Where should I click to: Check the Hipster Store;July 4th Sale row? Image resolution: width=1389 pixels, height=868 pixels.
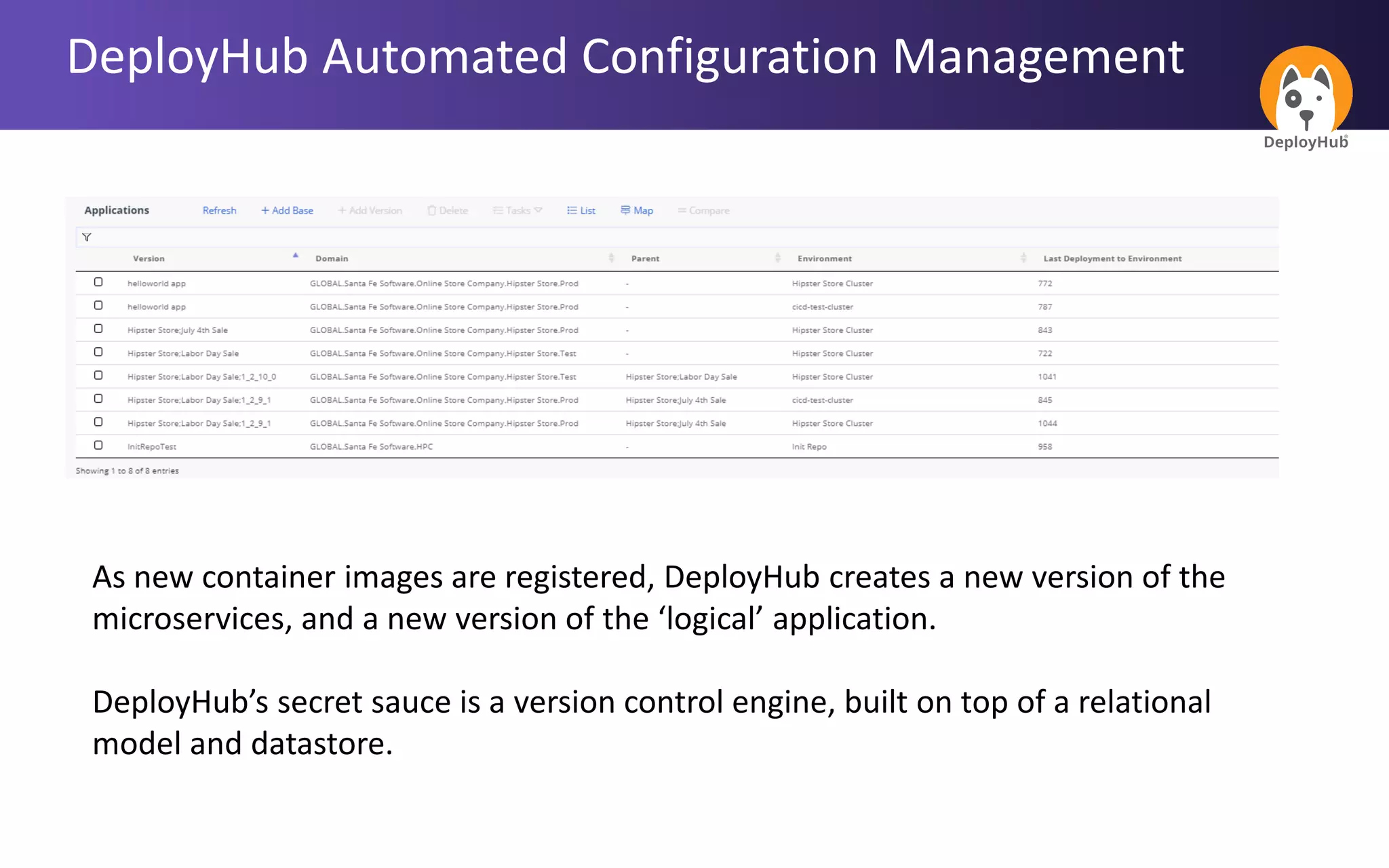98,329
